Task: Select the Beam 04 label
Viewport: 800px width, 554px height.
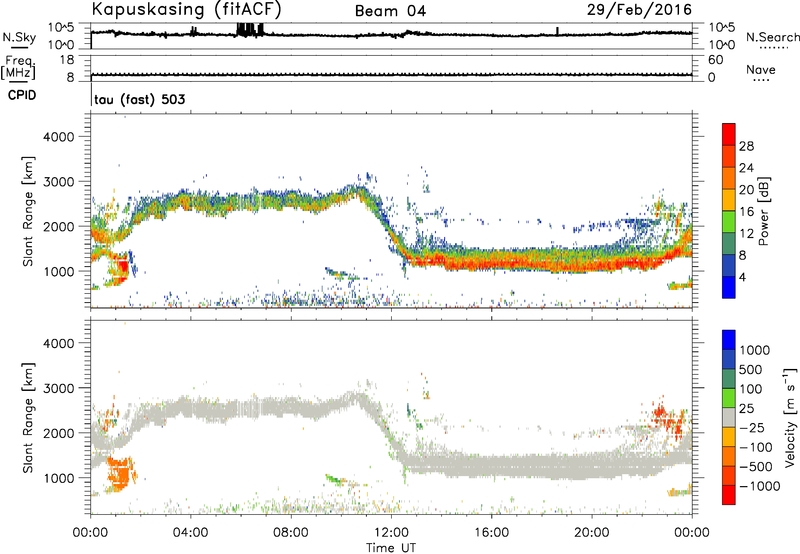Action: (390, 11)
